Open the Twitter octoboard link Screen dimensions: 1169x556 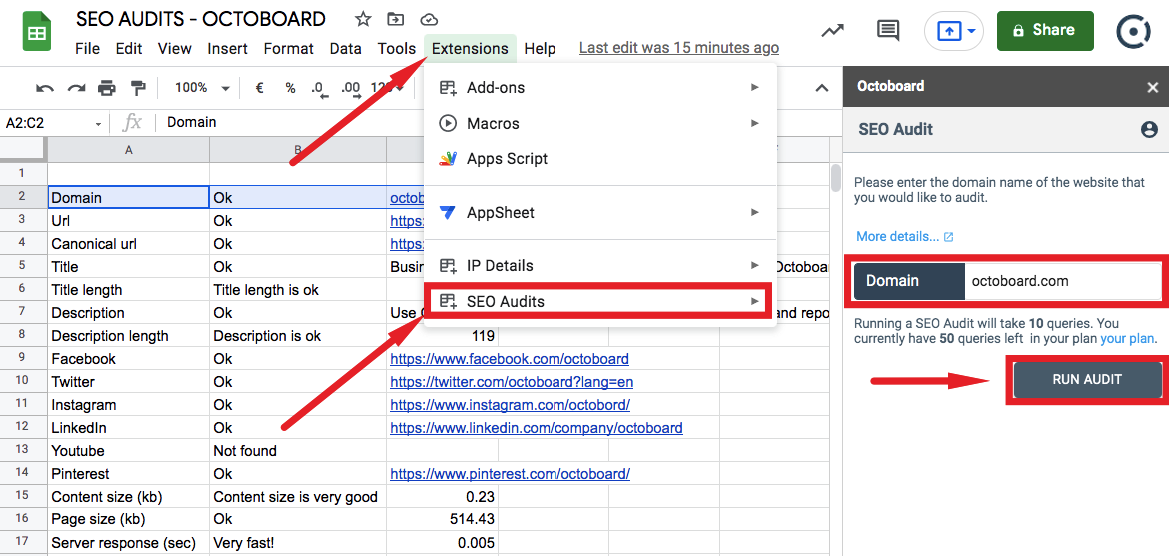[x=511, y=382]
